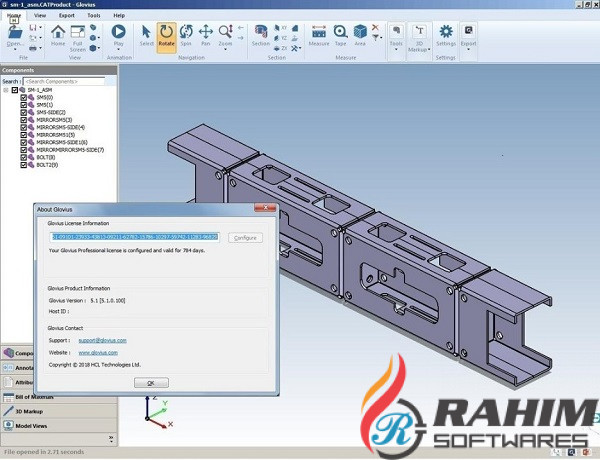Click the Tape measure tool icon
The image size is (600, 460).
coord(340,31)
